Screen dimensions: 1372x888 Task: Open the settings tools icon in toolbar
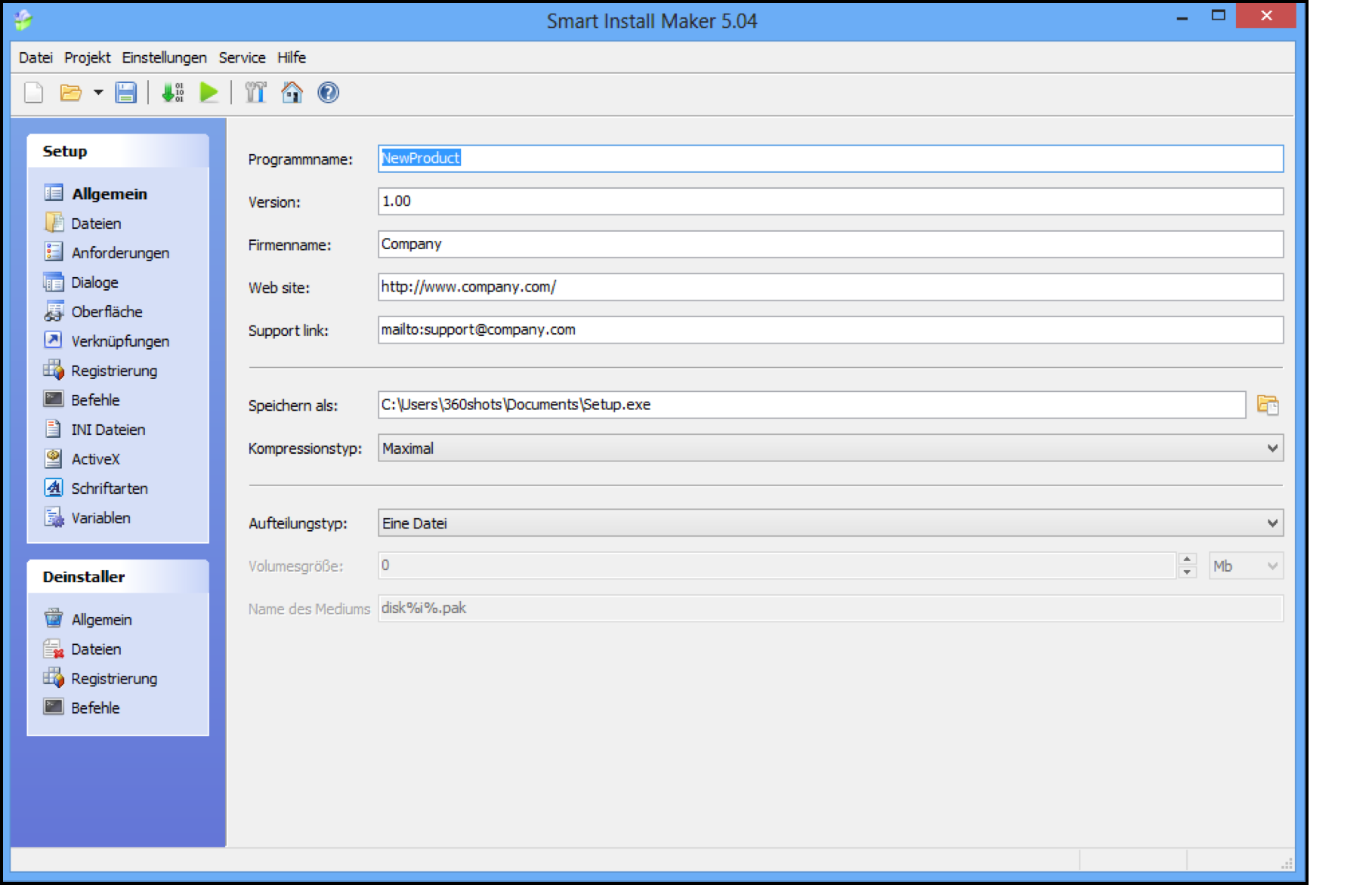pos(255,93)
